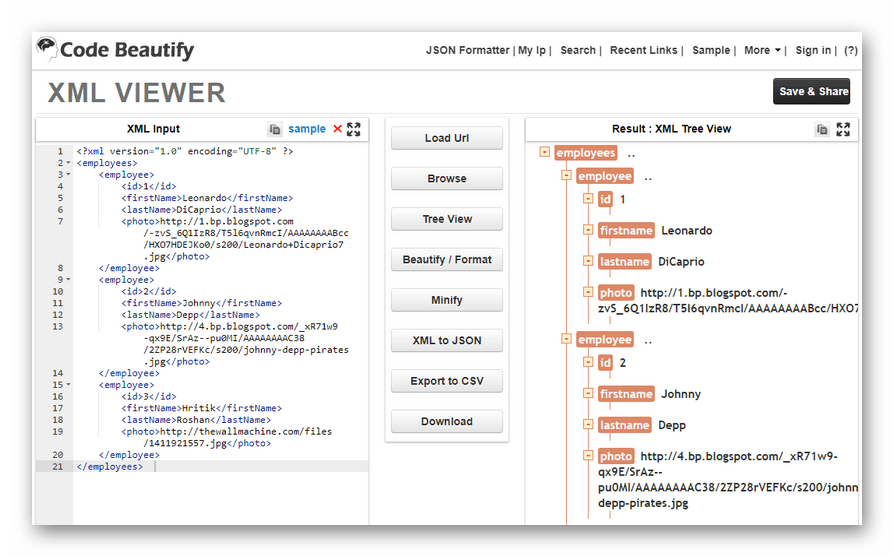Click the Code Beautify logo
This screenshot has width=894, height=557.
[115, 50]
